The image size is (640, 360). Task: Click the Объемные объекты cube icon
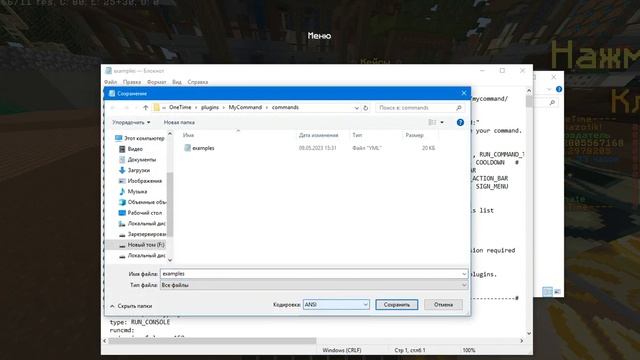point(122,202)
